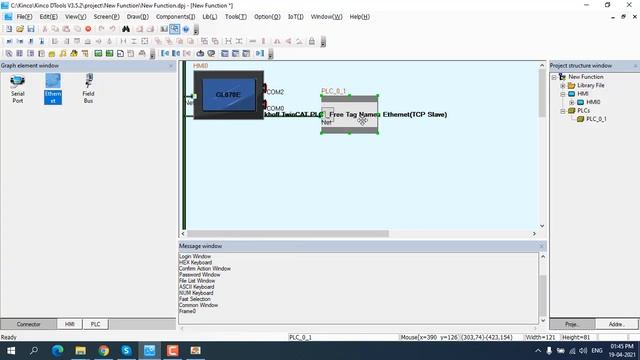Click Message window scroll up arrow
640x360 pixels.
tap(543, 256)
